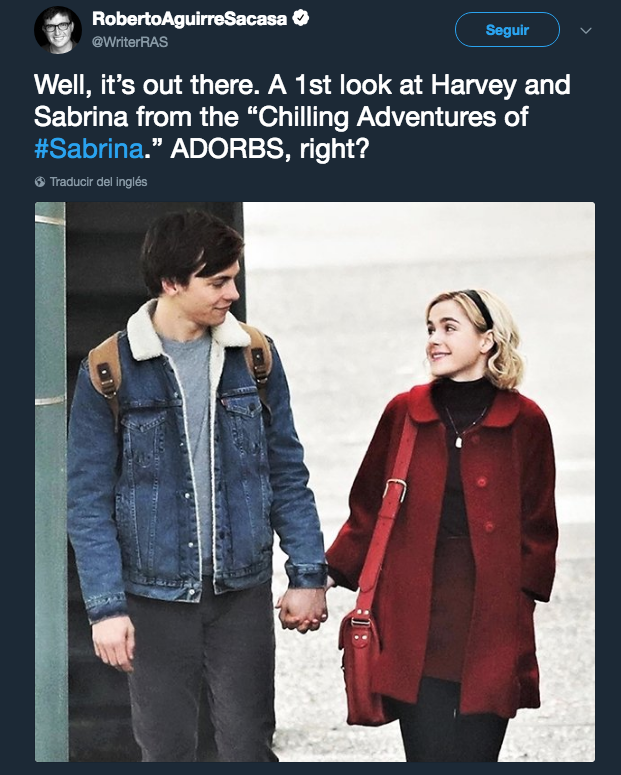Click the tan backpack strap in the photo
This screenshot has height=775, width=621.
tap(105, 373)
